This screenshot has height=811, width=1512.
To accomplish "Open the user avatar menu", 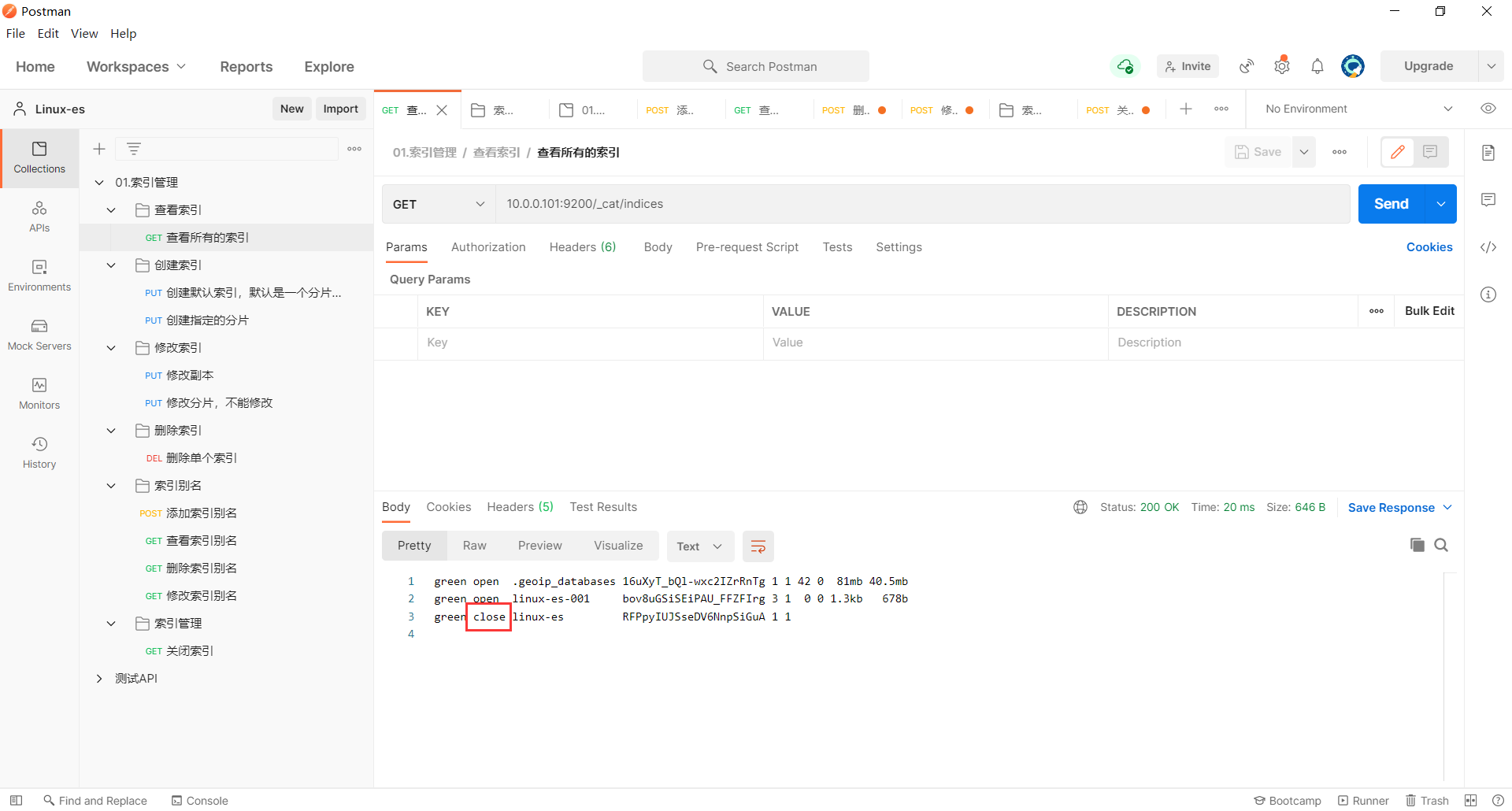I will click(1353, 66).
